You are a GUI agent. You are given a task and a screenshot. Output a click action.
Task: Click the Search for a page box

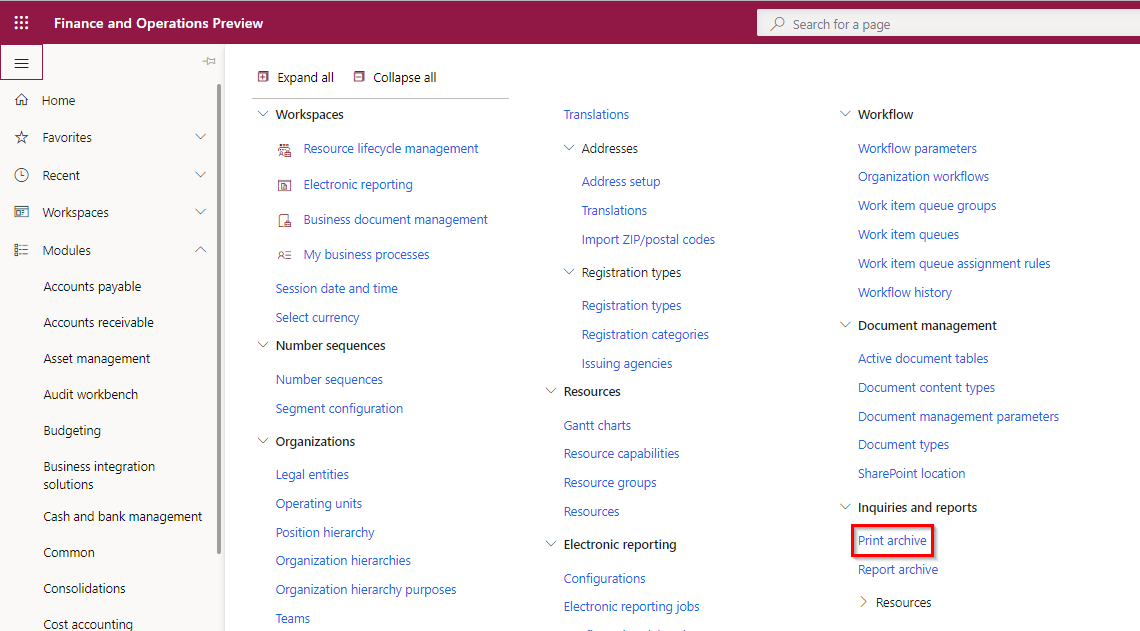tap(950, 24)
